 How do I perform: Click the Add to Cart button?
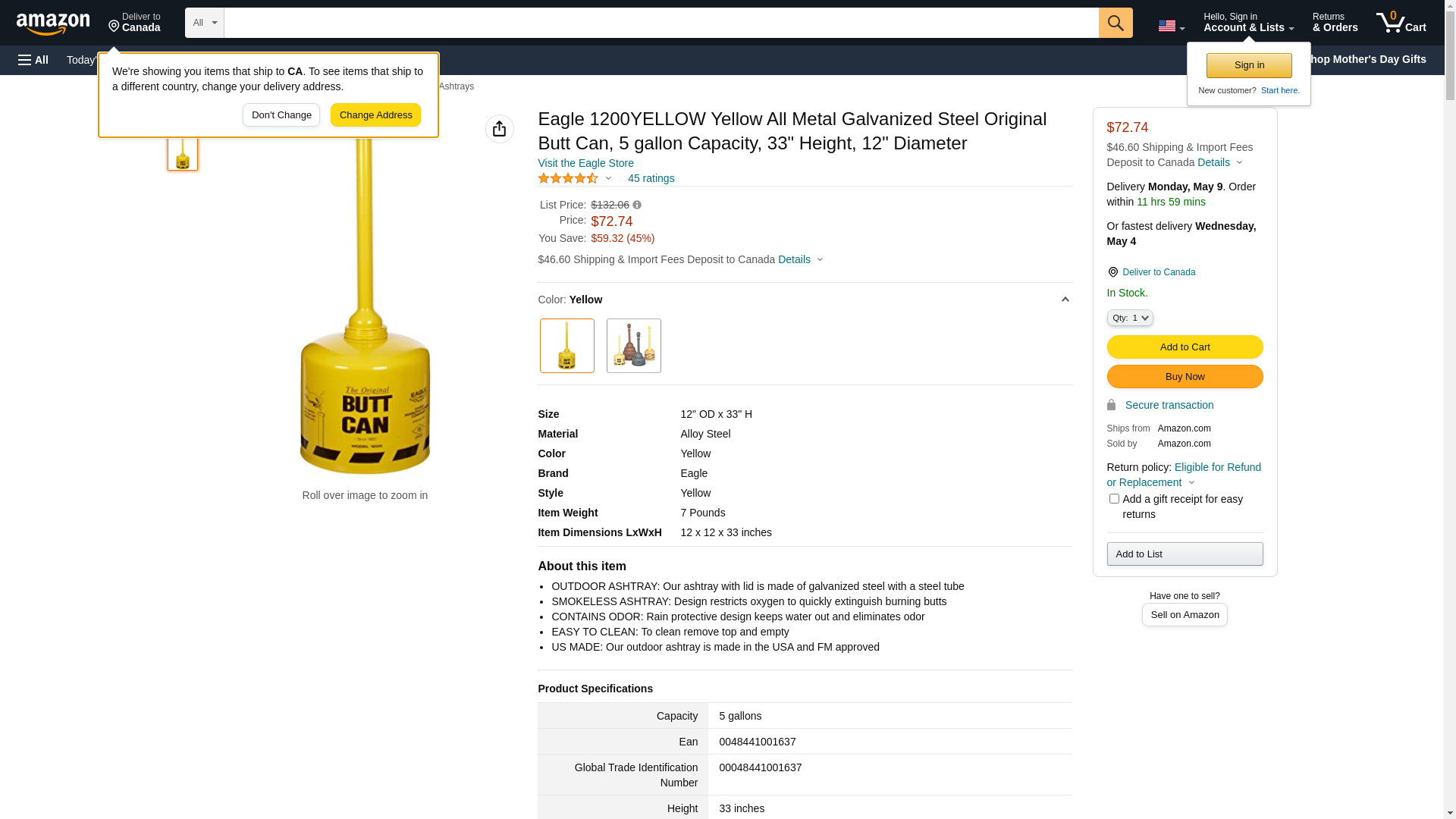coord(1184,347)
